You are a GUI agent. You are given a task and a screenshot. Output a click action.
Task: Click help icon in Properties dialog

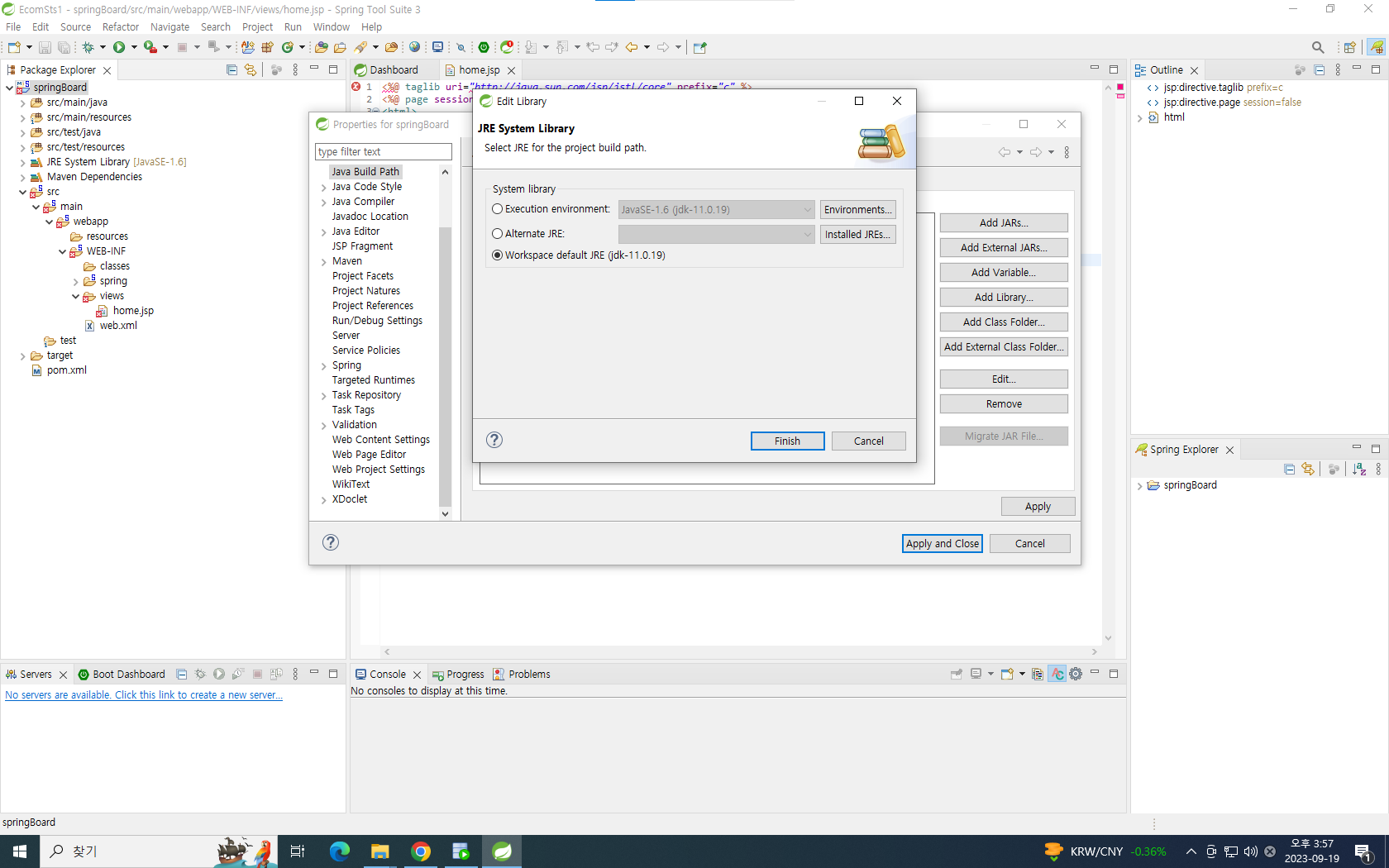331,542
